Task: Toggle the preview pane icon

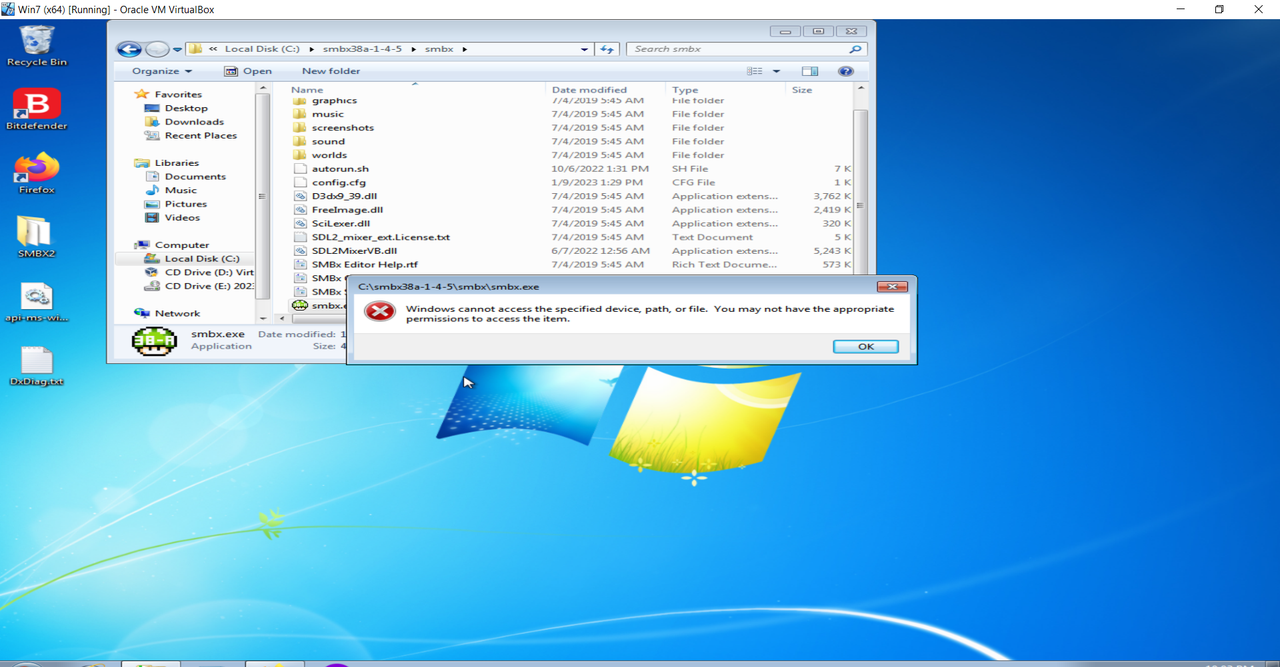Action: click(810, 71)
